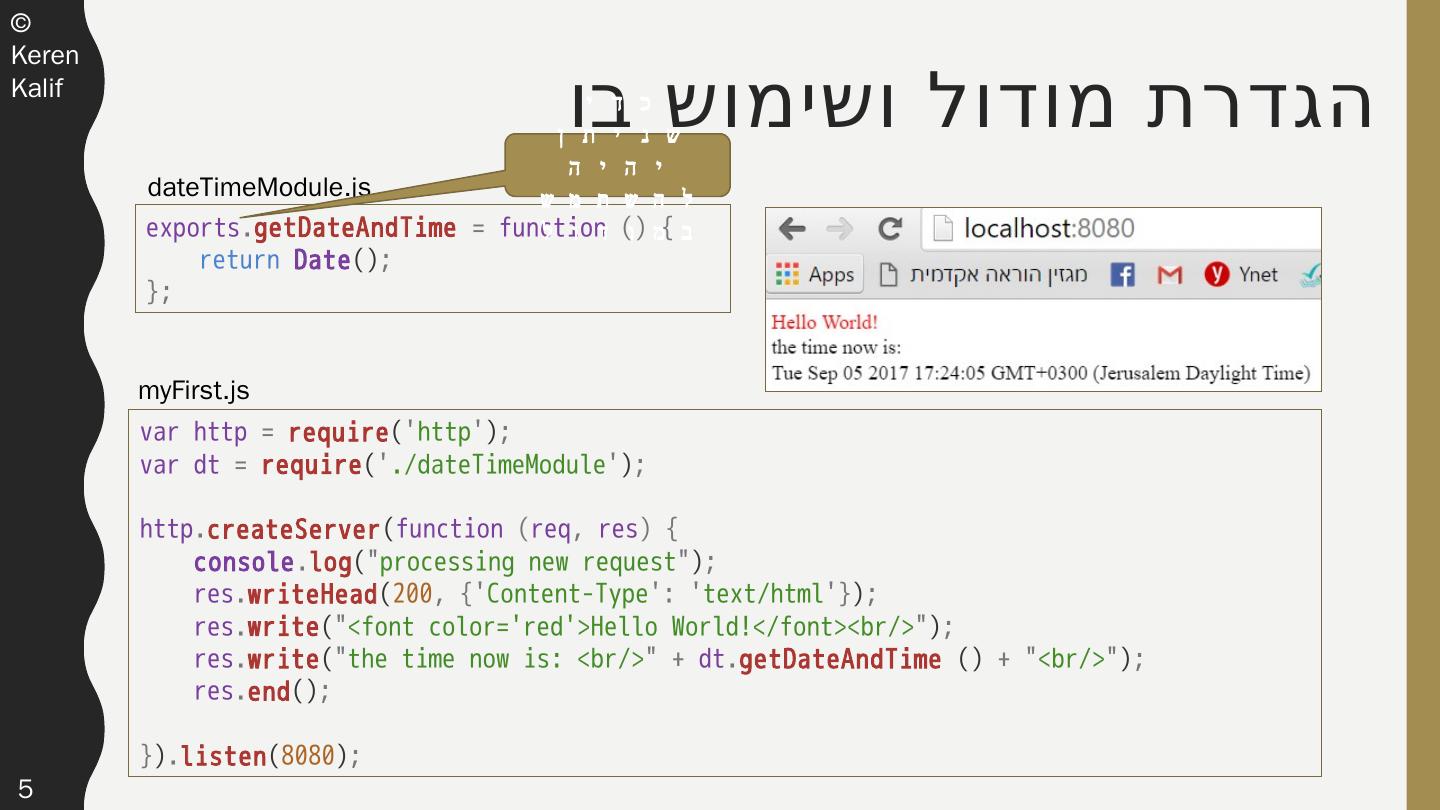Click the '}).listen(8080);' code line
This screenshot has height=810, width=1440.
pos(250,756)
